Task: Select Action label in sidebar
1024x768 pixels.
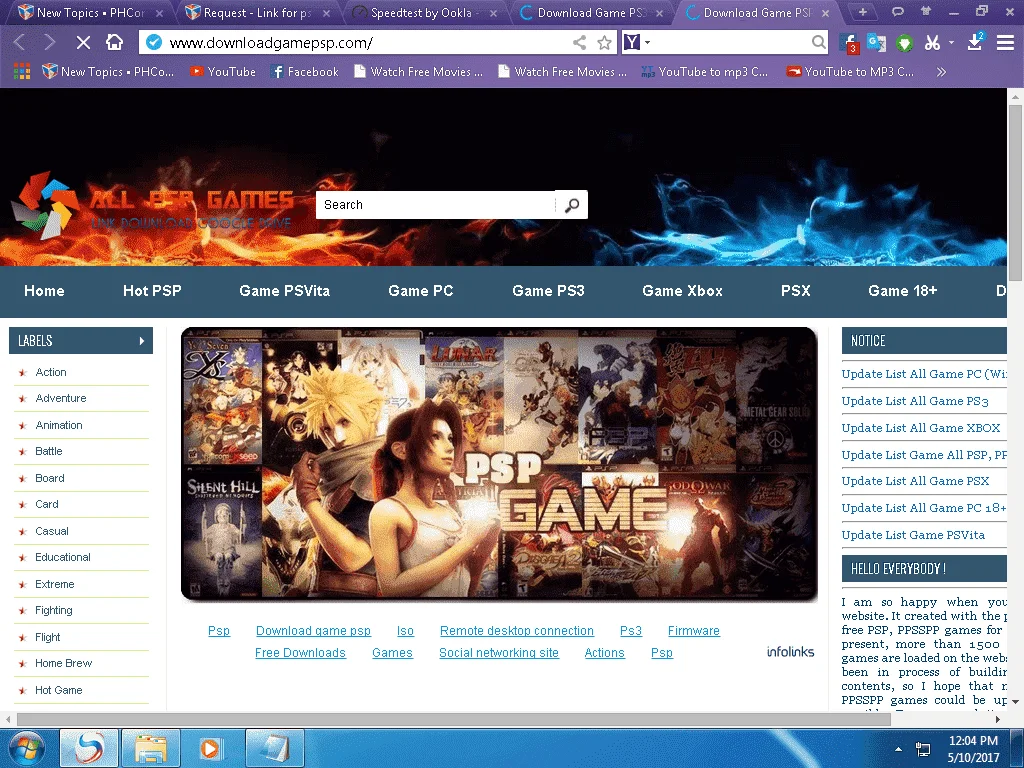Action: (x=51, y=372)
